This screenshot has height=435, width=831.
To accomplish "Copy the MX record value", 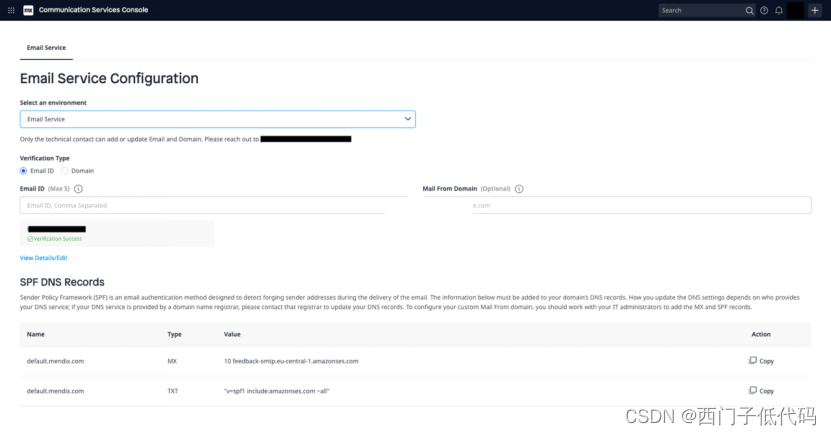I will click(x=761, y=361).
